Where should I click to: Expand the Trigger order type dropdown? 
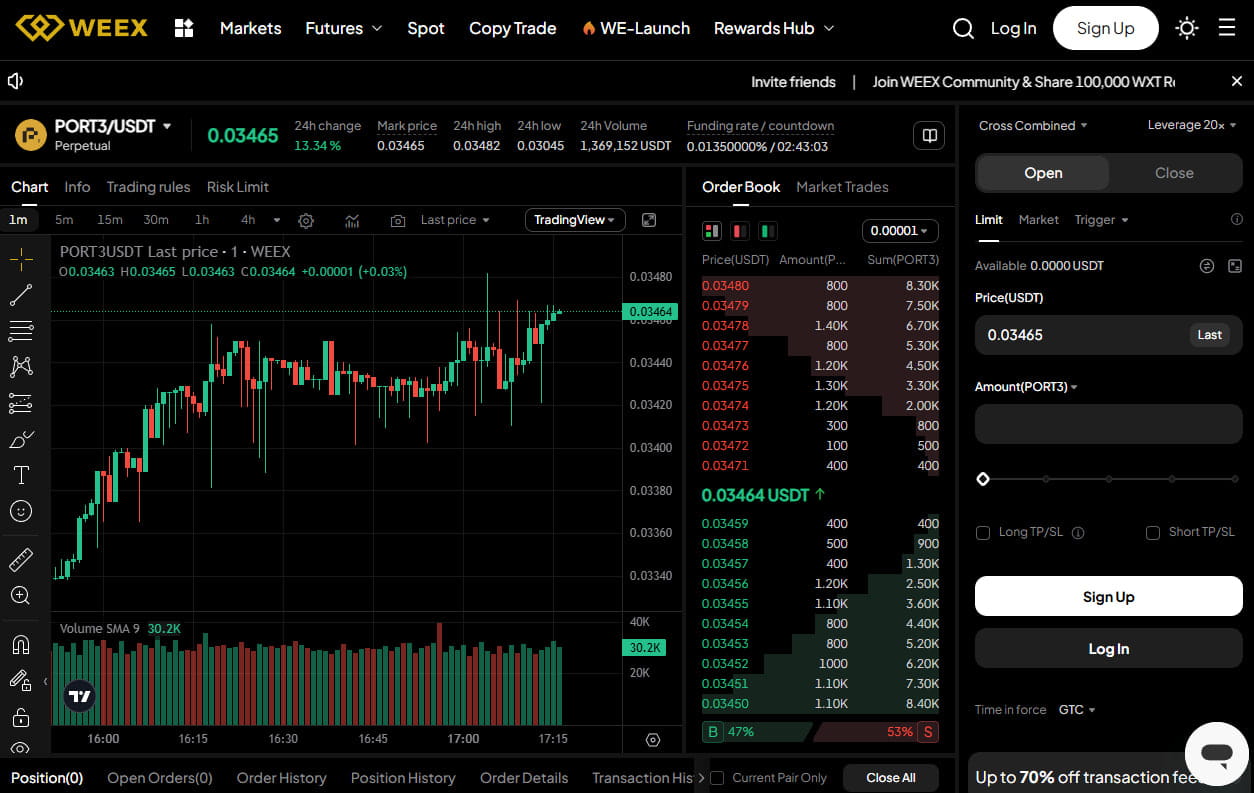1102,220
